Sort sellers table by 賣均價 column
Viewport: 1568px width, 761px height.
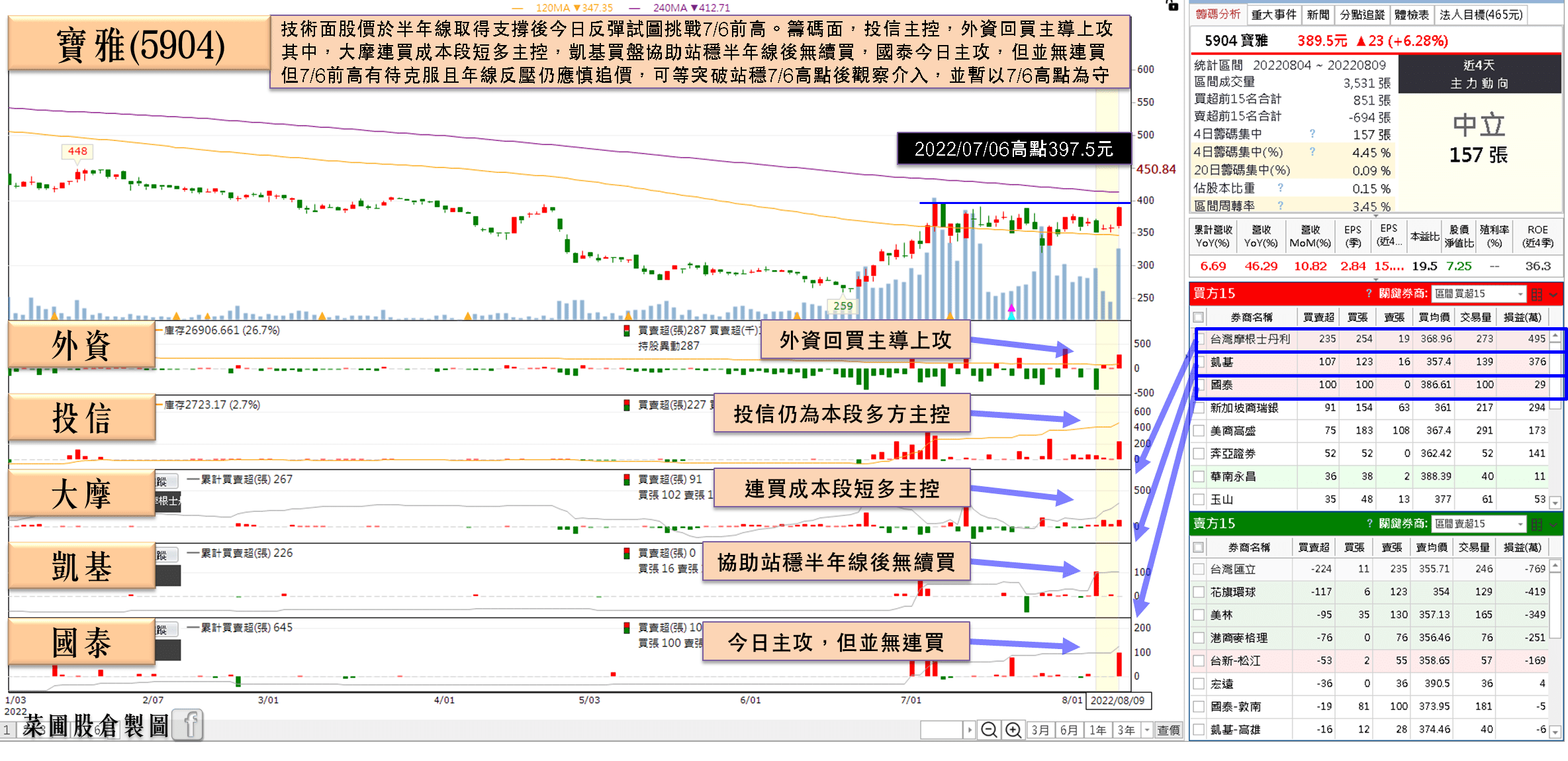[x=1431, y=547]
